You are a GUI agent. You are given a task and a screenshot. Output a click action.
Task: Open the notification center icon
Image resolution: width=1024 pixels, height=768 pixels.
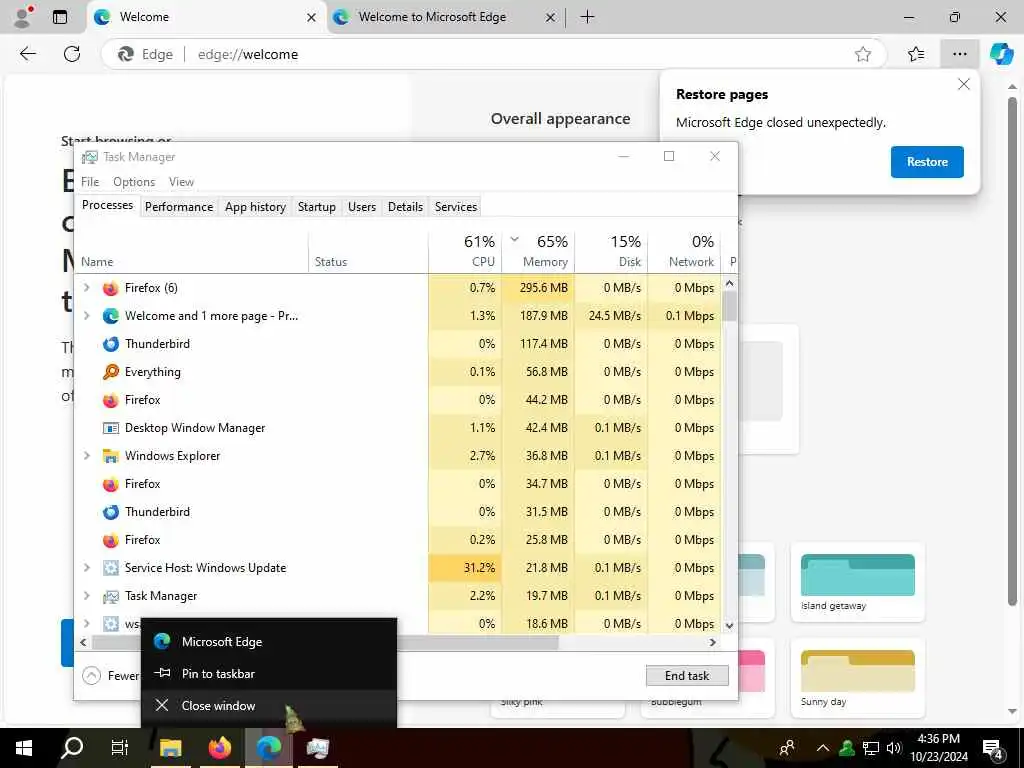[x=992, y=748]
